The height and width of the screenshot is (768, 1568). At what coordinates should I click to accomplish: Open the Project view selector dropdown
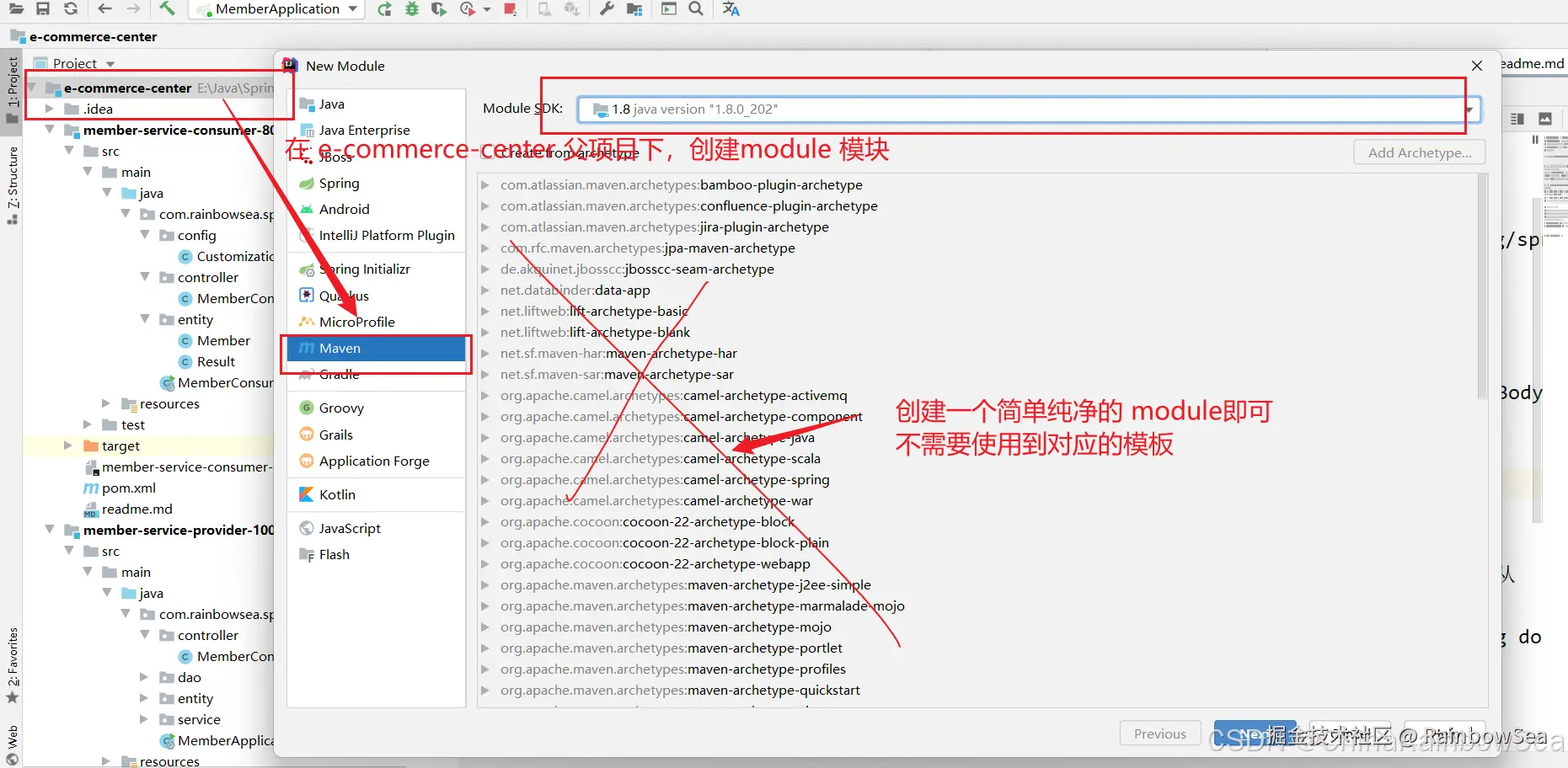click(110, 64)
